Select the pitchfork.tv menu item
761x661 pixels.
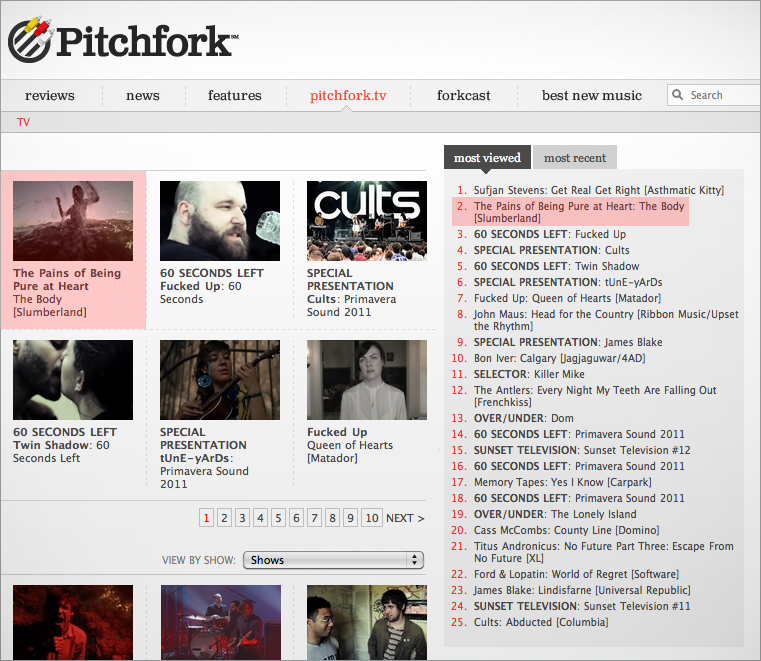coord(348,95)
